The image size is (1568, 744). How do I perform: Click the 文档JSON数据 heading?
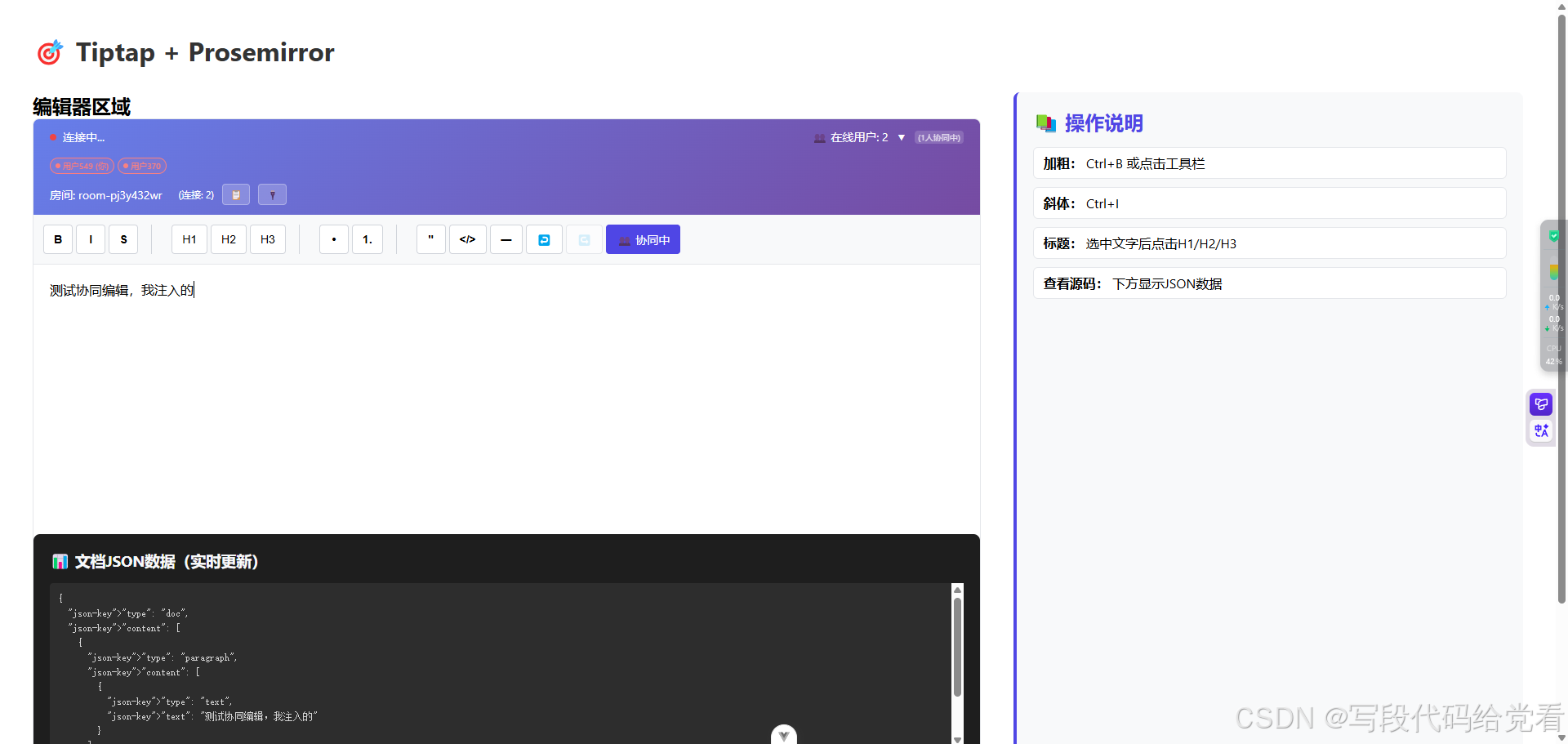(167, 562)
